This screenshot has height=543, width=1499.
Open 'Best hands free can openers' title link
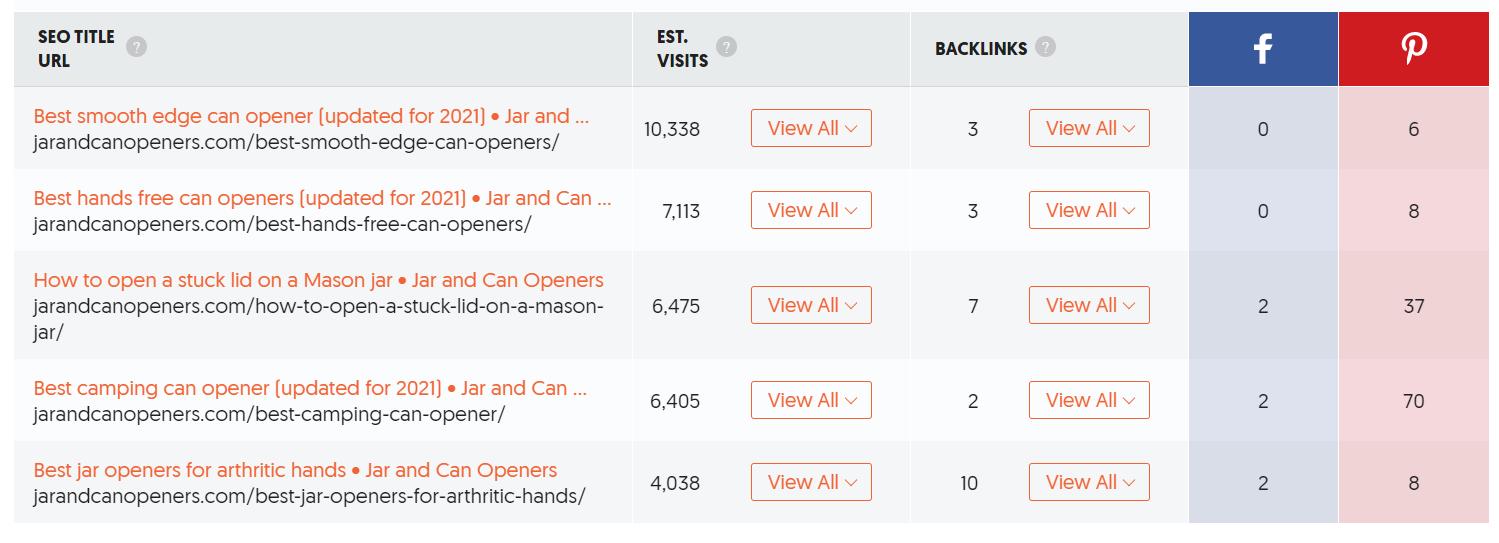tap(322, 198)
